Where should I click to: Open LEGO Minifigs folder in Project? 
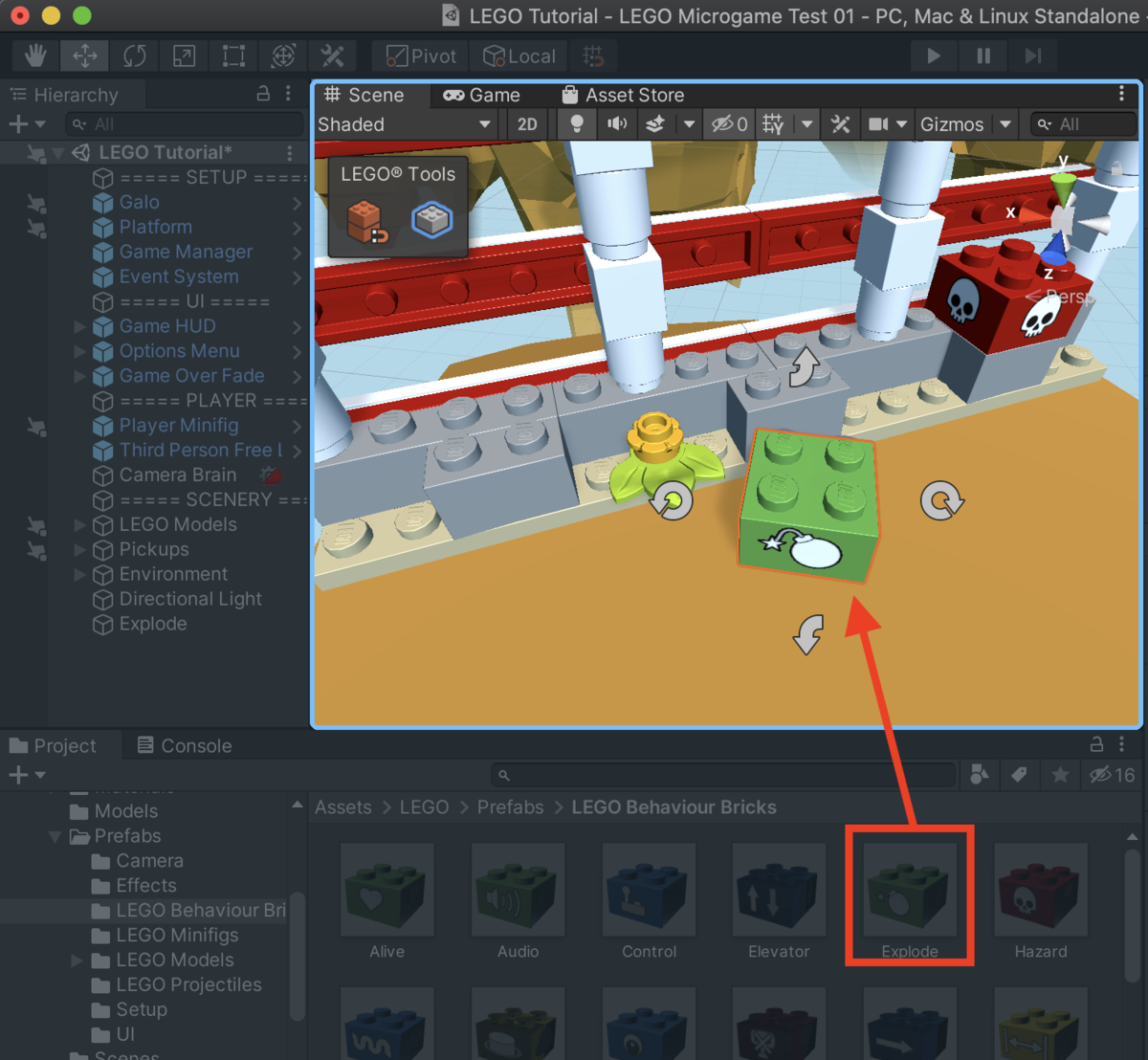[177, 935]
